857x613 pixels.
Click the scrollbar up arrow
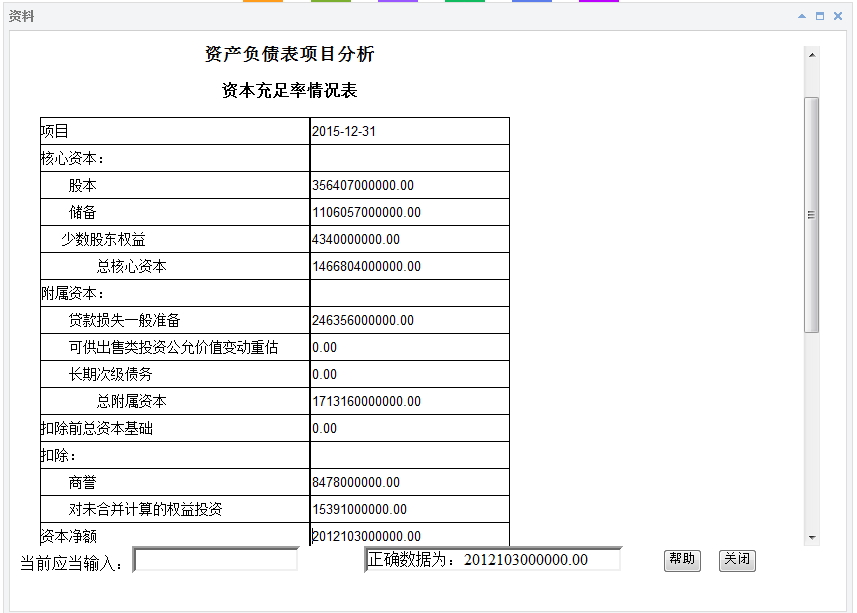click(x=812, y=55)
